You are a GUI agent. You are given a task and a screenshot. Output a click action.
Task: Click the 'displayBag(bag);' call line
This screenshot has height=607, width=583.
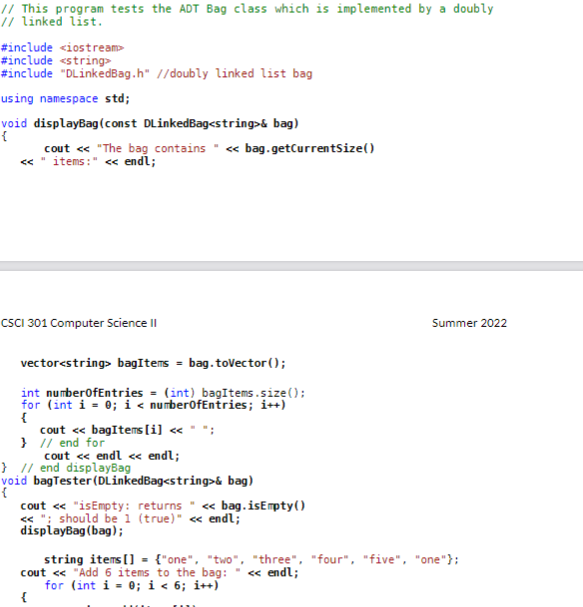click(72, 531)
